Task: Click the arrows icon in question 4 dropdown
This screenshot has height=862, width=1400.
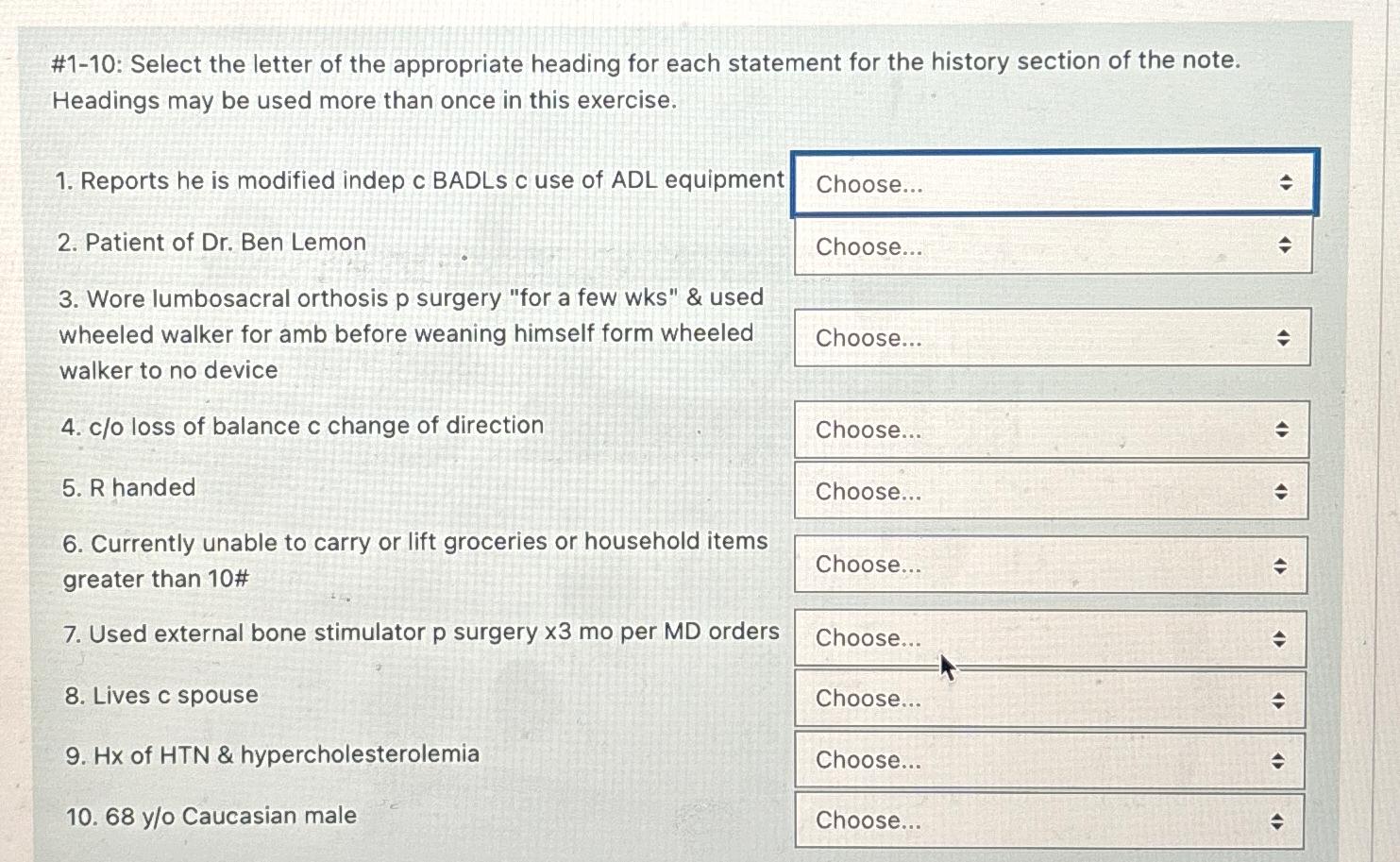Action: [x=1282, y=430]
